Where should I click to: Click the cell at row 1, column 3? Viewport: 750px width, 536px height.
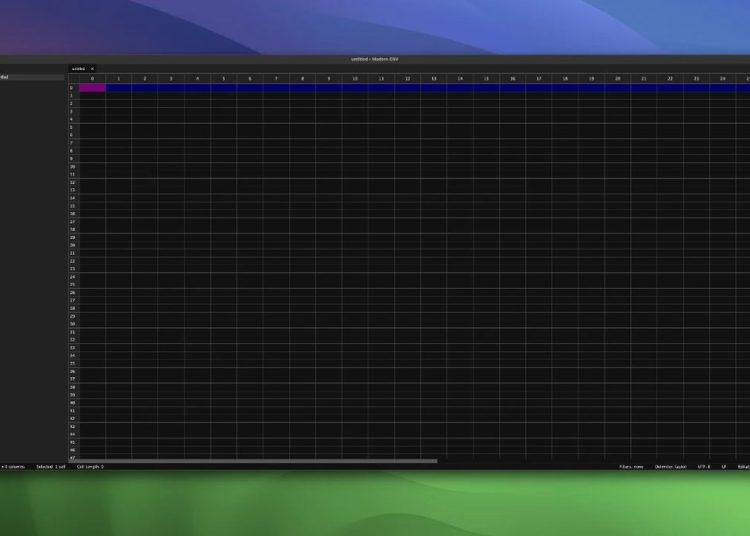pos(171,96)
